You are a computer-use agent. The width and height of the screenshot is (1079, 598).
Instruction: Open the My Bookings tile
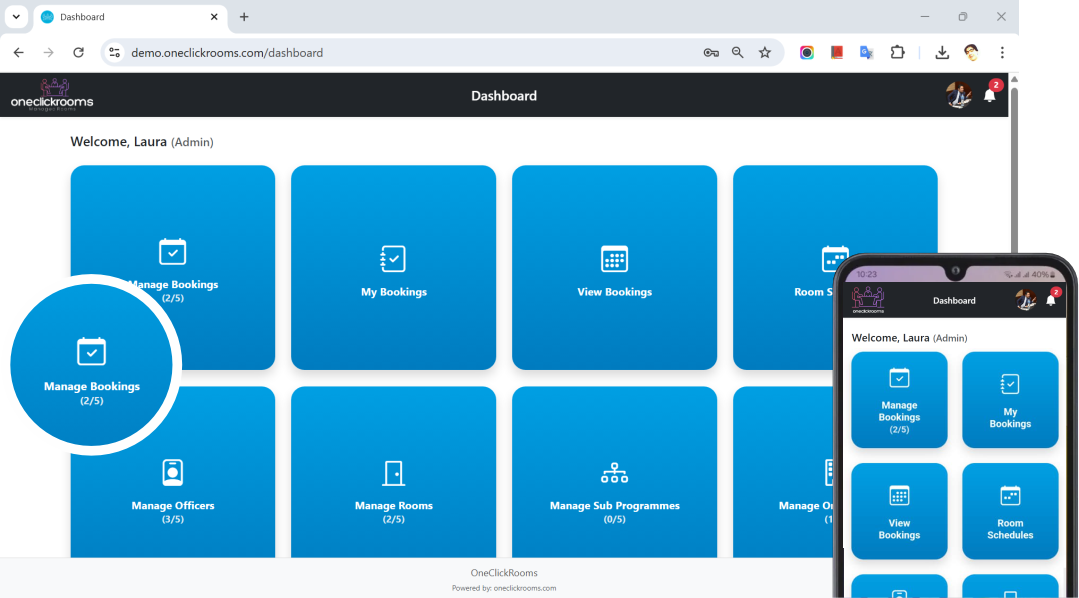click(393, 268)
